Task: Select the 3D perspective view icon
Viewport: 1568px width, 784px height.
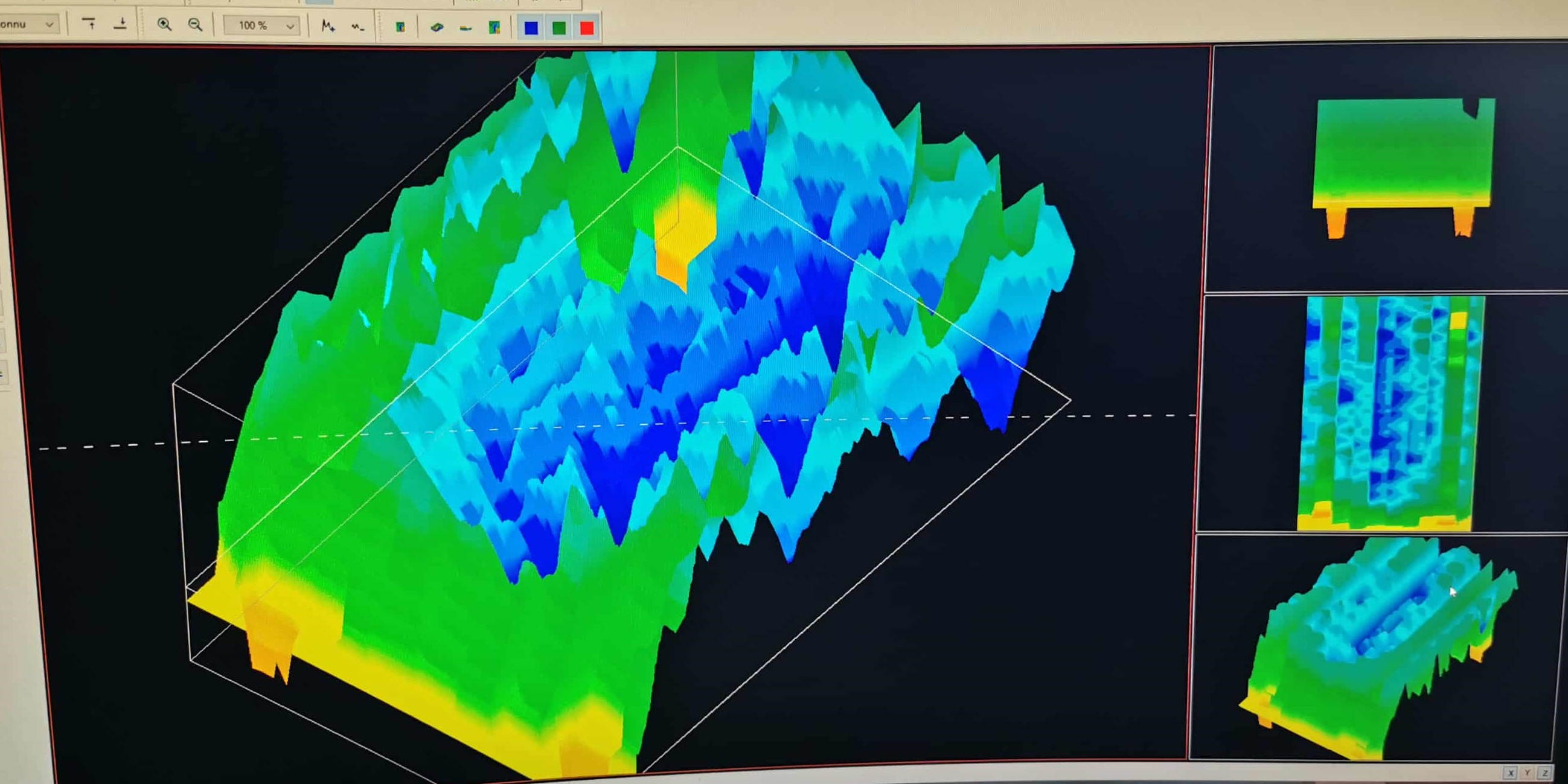Action: [437, 27]
